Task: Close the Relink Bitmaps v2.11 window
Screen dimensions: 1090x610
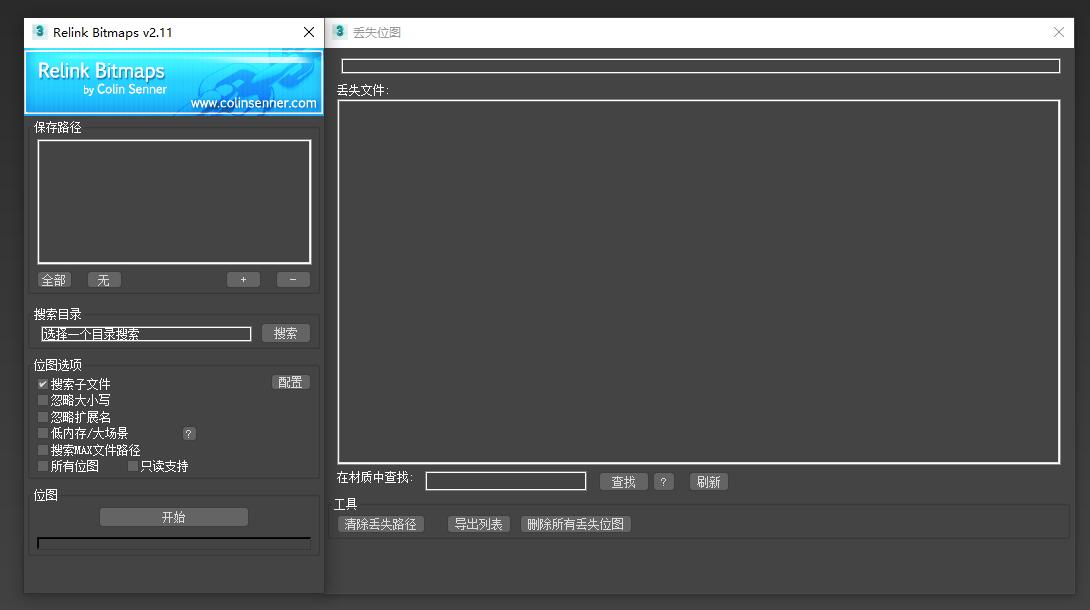Action: pos(309,32)
